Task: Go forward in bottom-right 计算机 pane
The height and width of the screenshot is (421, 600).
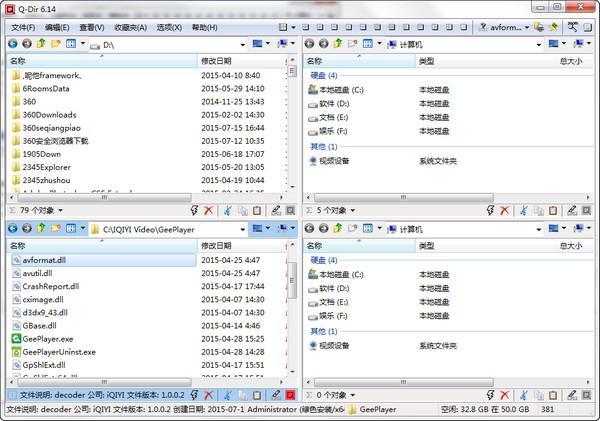Action: coord(323,229)
